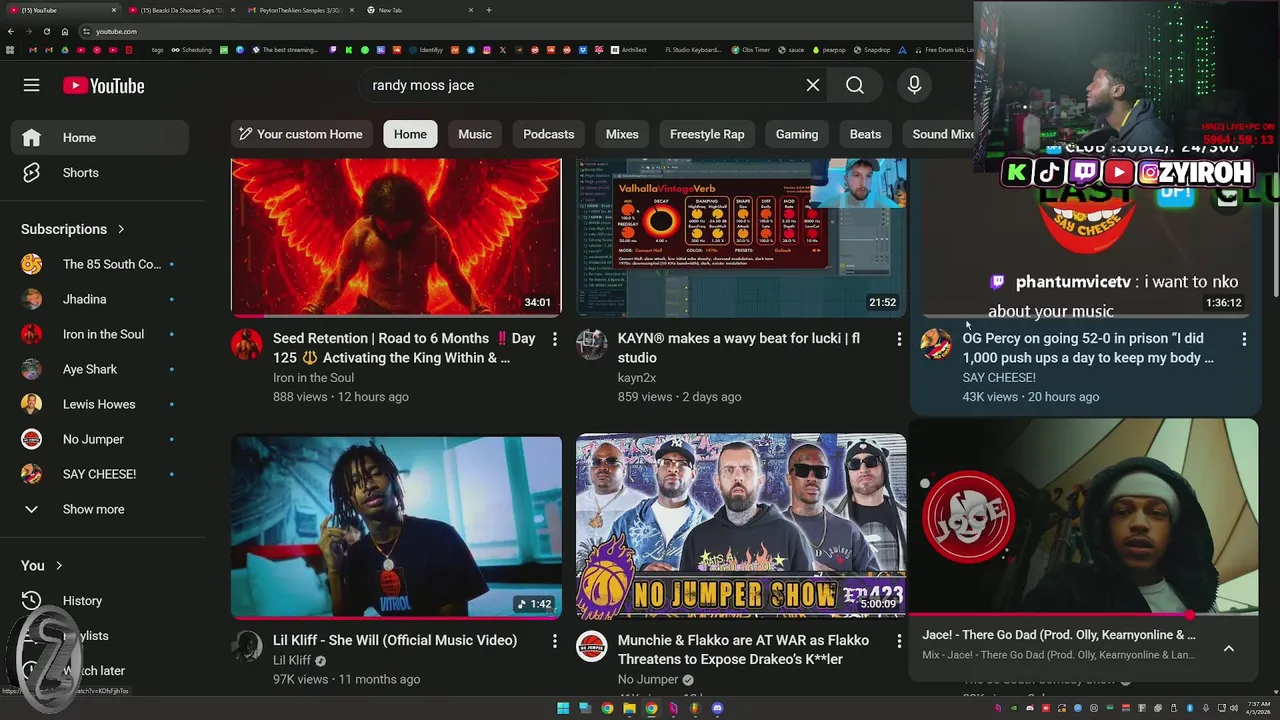This screenshot has width=1280, height=720.
Task: Open a new Chrome tab with plus
Action: point(489,10)
